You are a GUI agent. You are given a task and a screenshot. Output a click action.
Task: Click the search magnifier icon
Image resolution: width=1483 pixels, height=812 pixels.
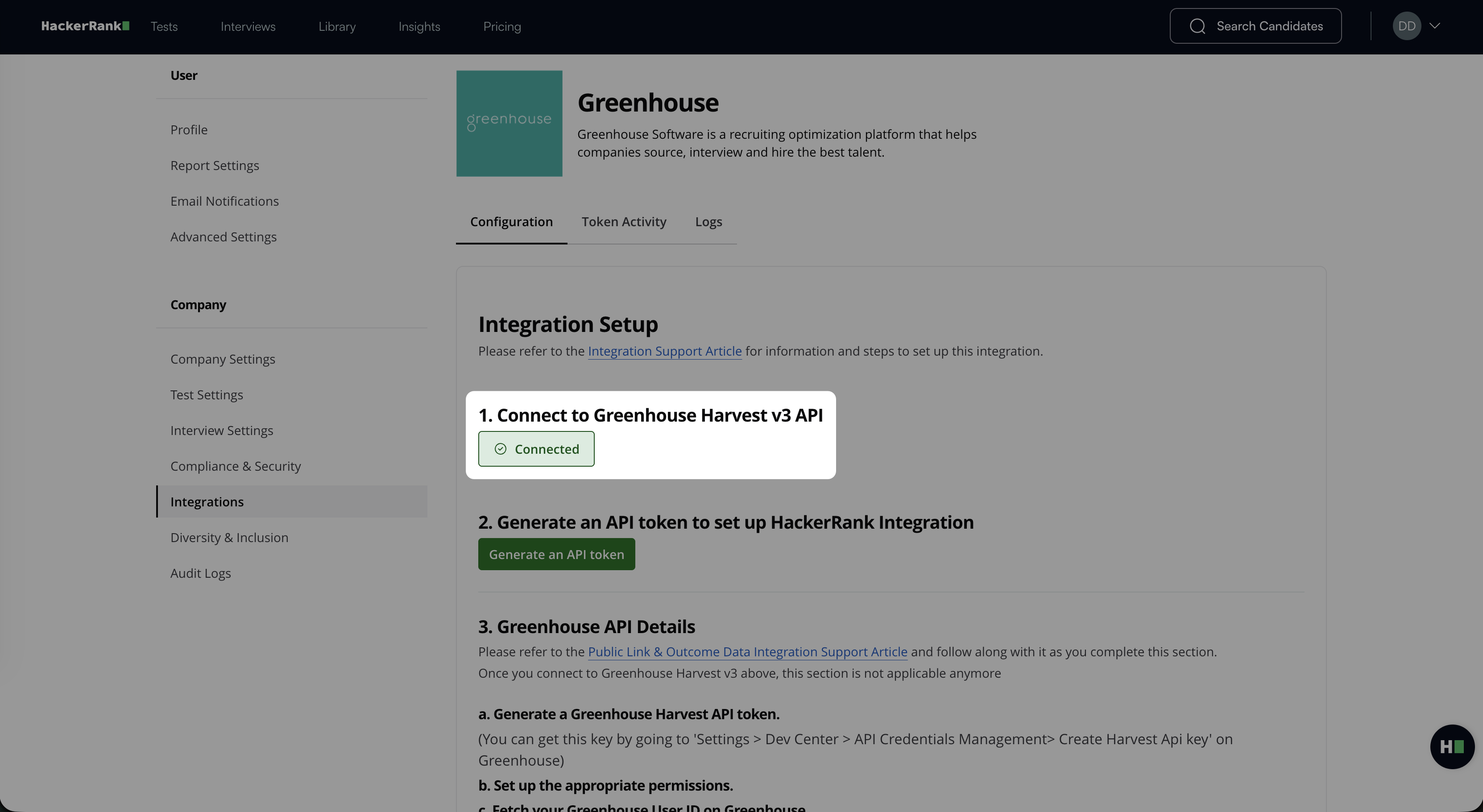[1197, 26]
